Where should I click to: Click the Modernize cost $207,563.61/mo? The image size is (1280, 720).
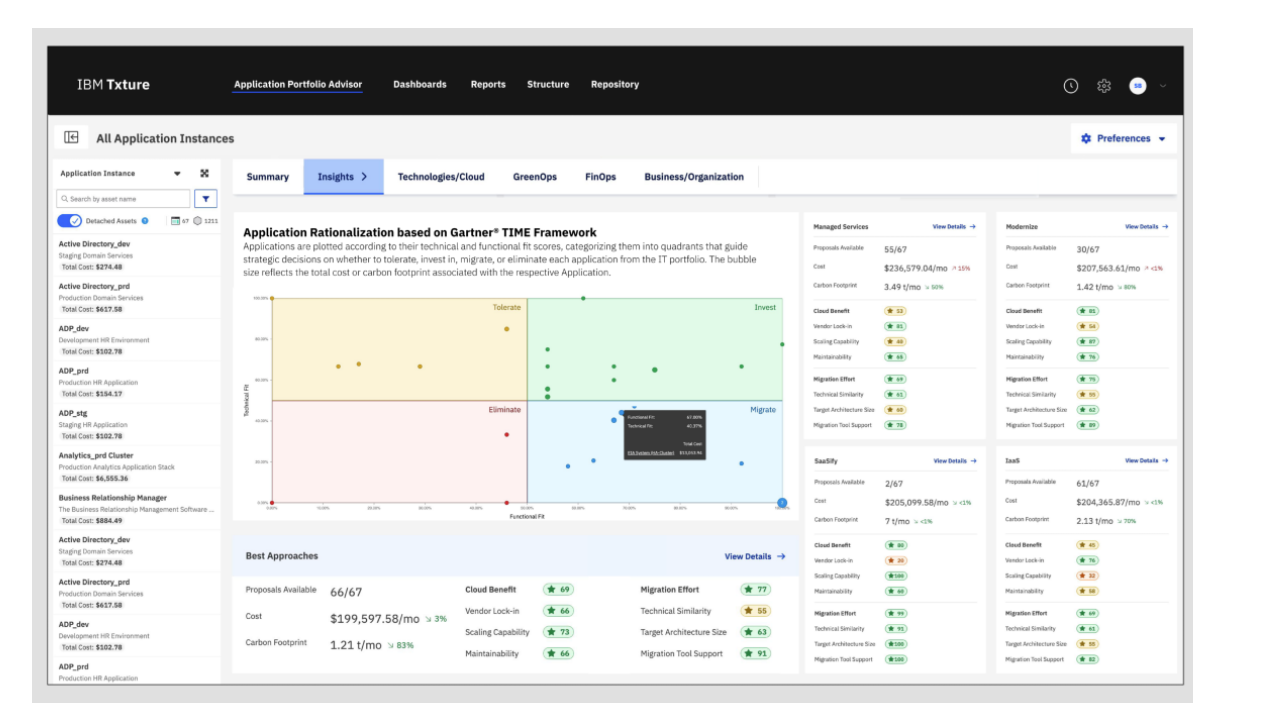[x=1108, y=268]
